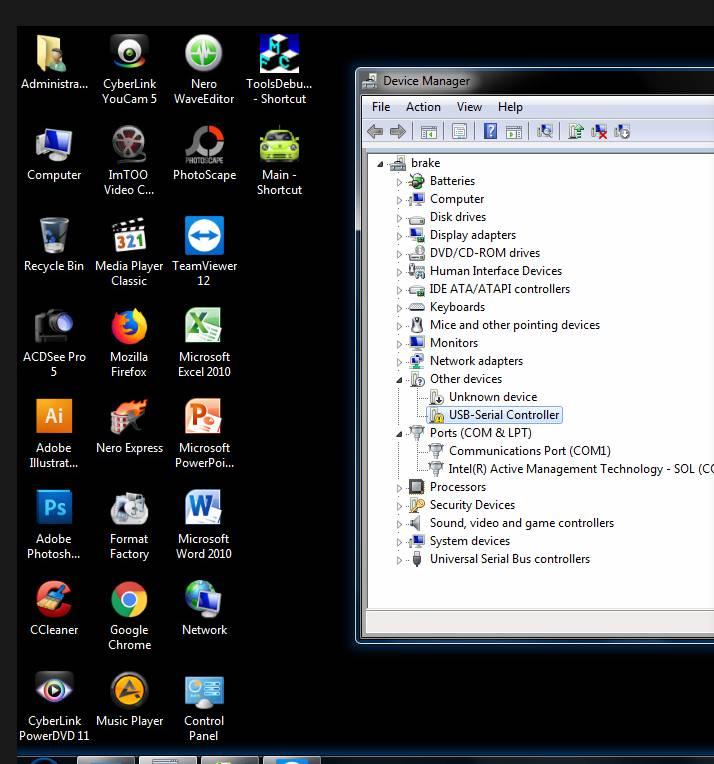Select Sound, video and game controllers row

click(521, 523)
